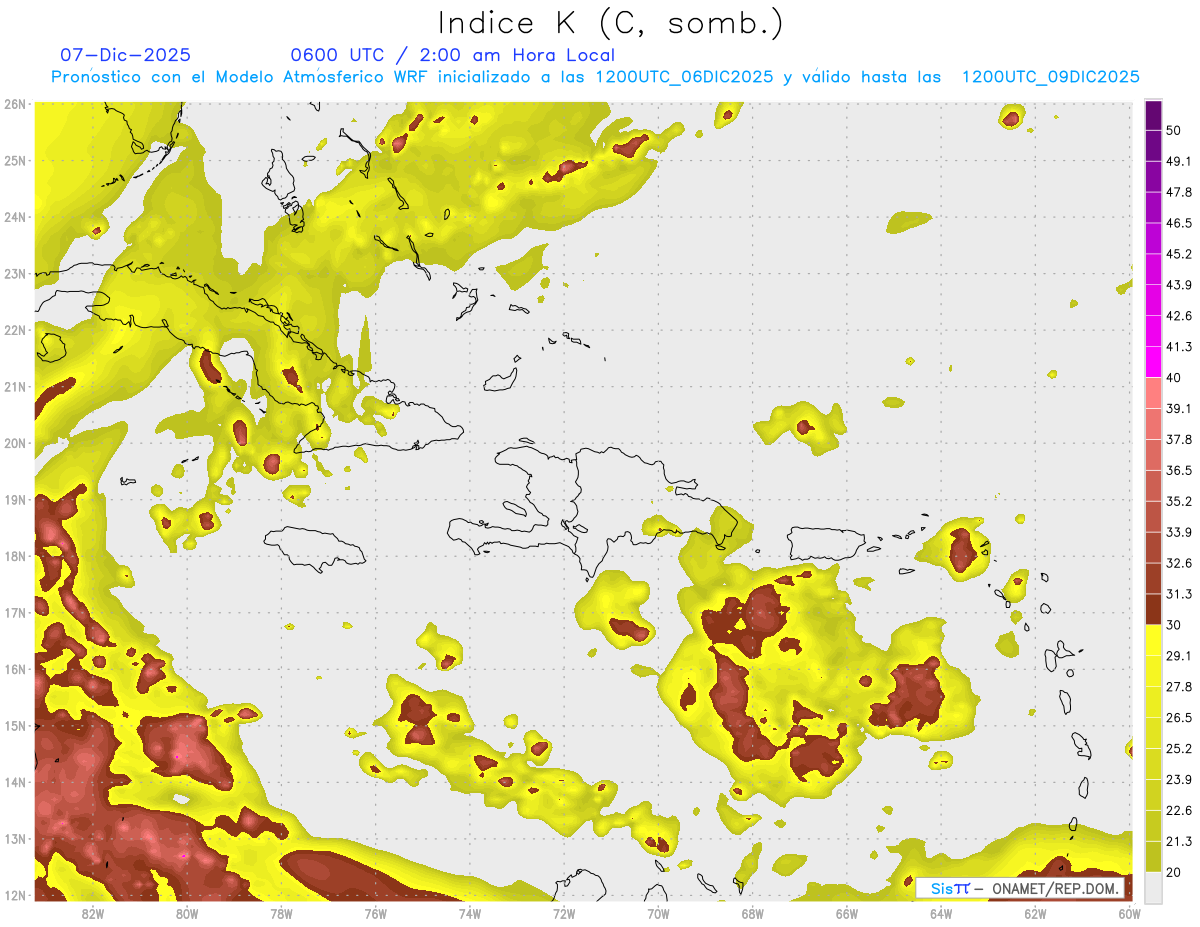Click the 26N latitude label

coord(15,104)
